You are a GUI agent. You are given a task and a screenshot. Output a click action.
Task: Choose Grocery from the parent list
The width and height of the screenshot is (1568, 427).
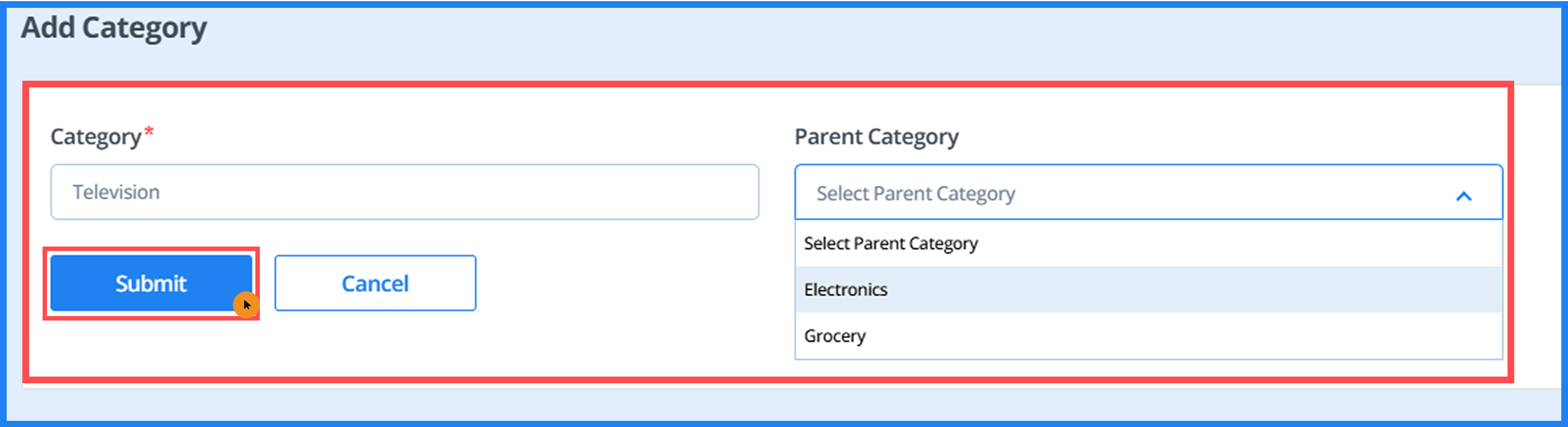835,336
